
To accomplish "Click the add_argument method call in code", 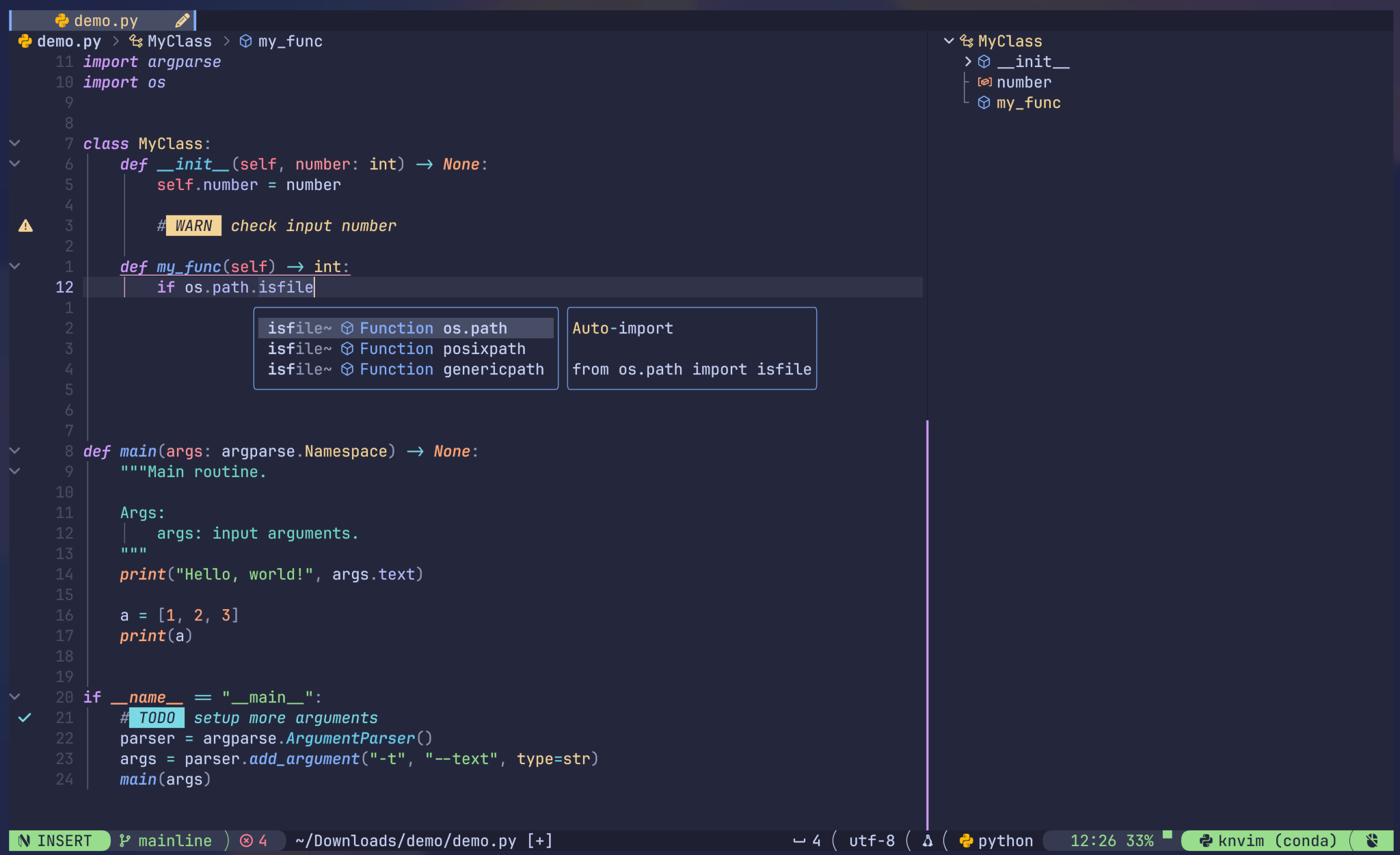I will [304, 759].
